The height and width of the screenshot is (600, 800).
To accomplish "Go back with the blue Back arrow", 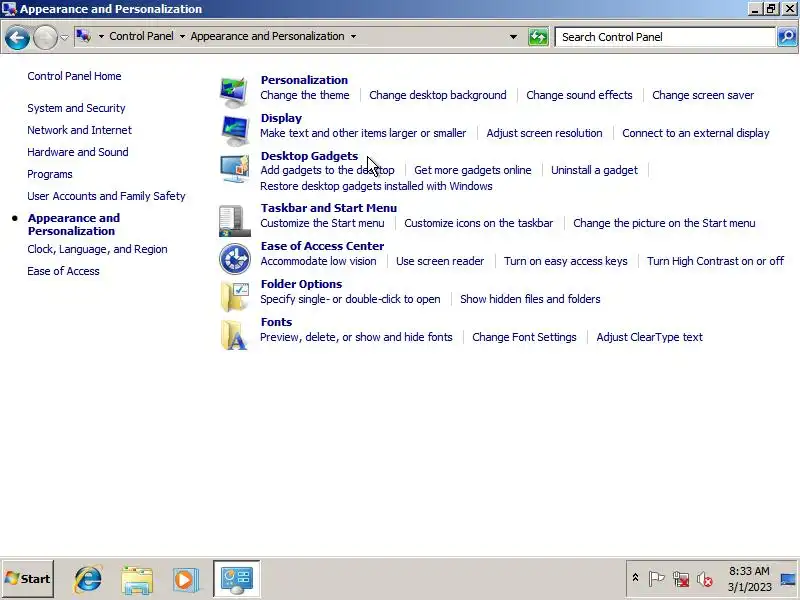I will point(17,37).
